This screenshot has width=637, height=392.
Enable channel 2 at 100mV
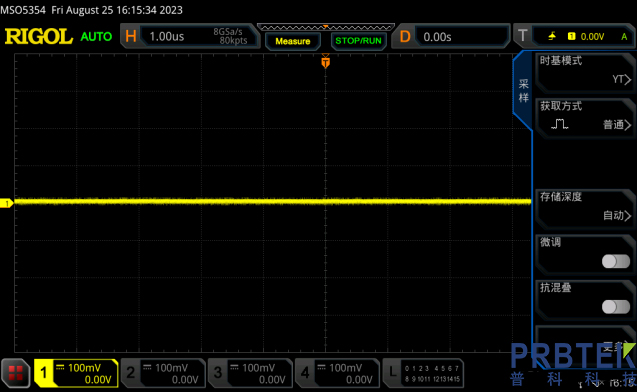tap(163, 373)
